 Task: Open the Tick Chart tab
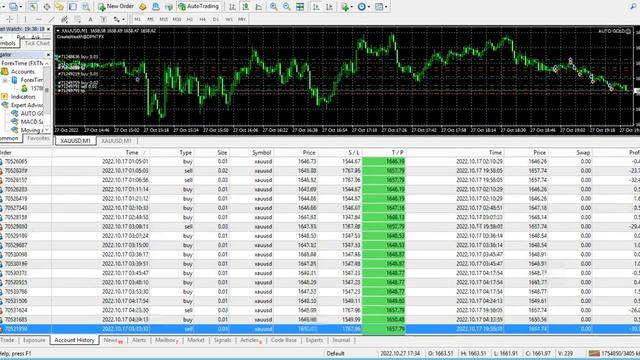37,43
